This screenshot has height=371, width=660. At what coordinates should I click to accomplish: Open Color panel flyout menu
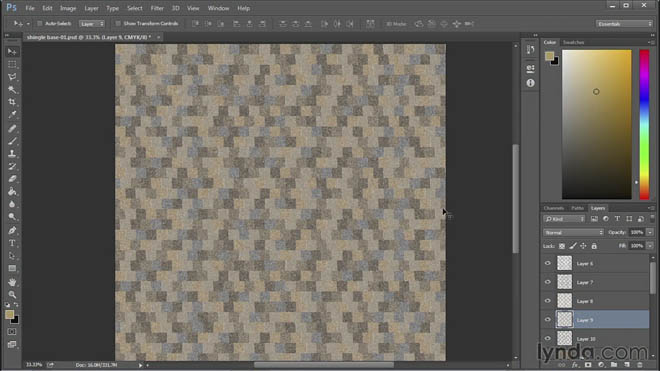coord(651,43)
